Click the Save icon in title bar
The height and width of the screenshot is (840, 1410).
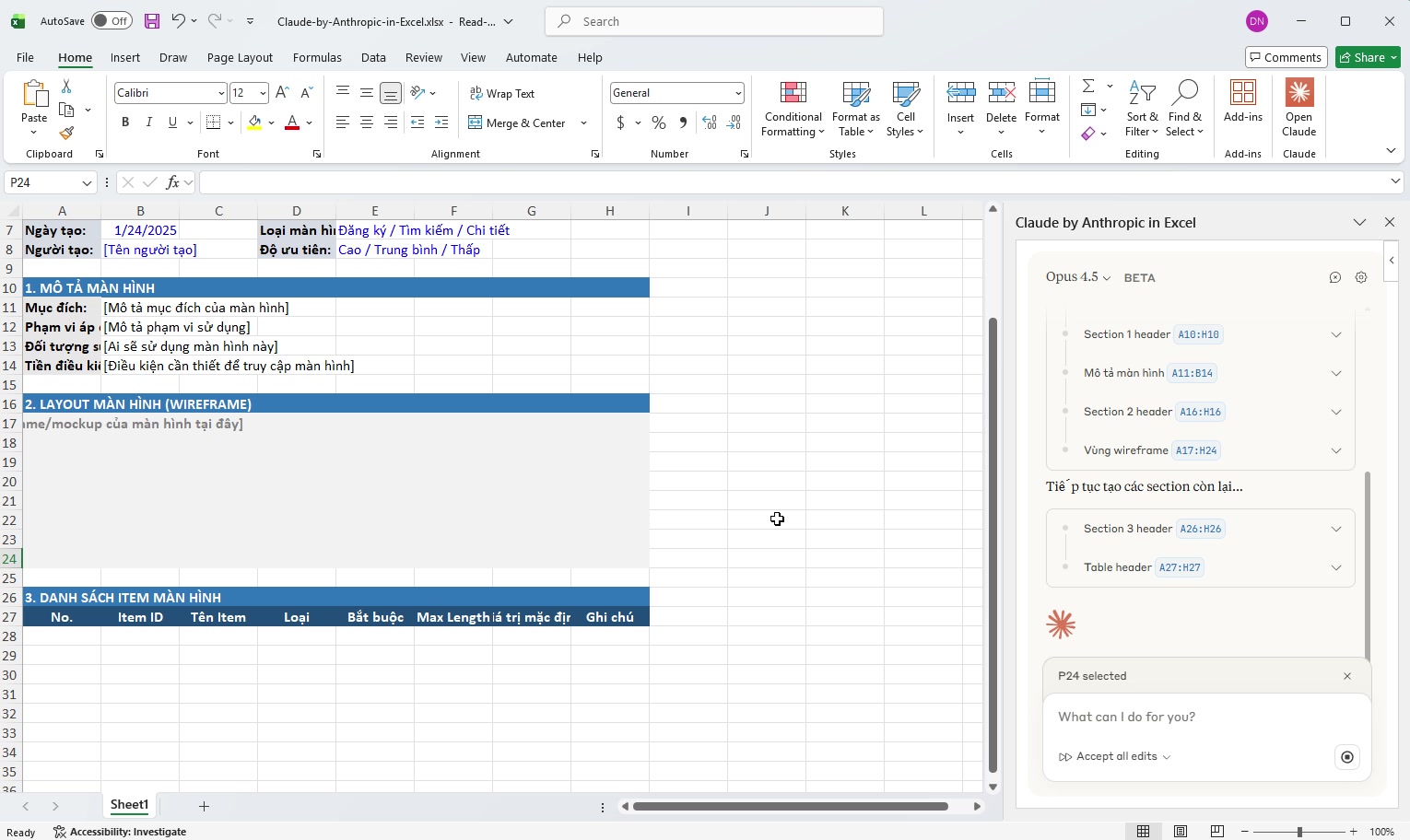coord(152,21)
